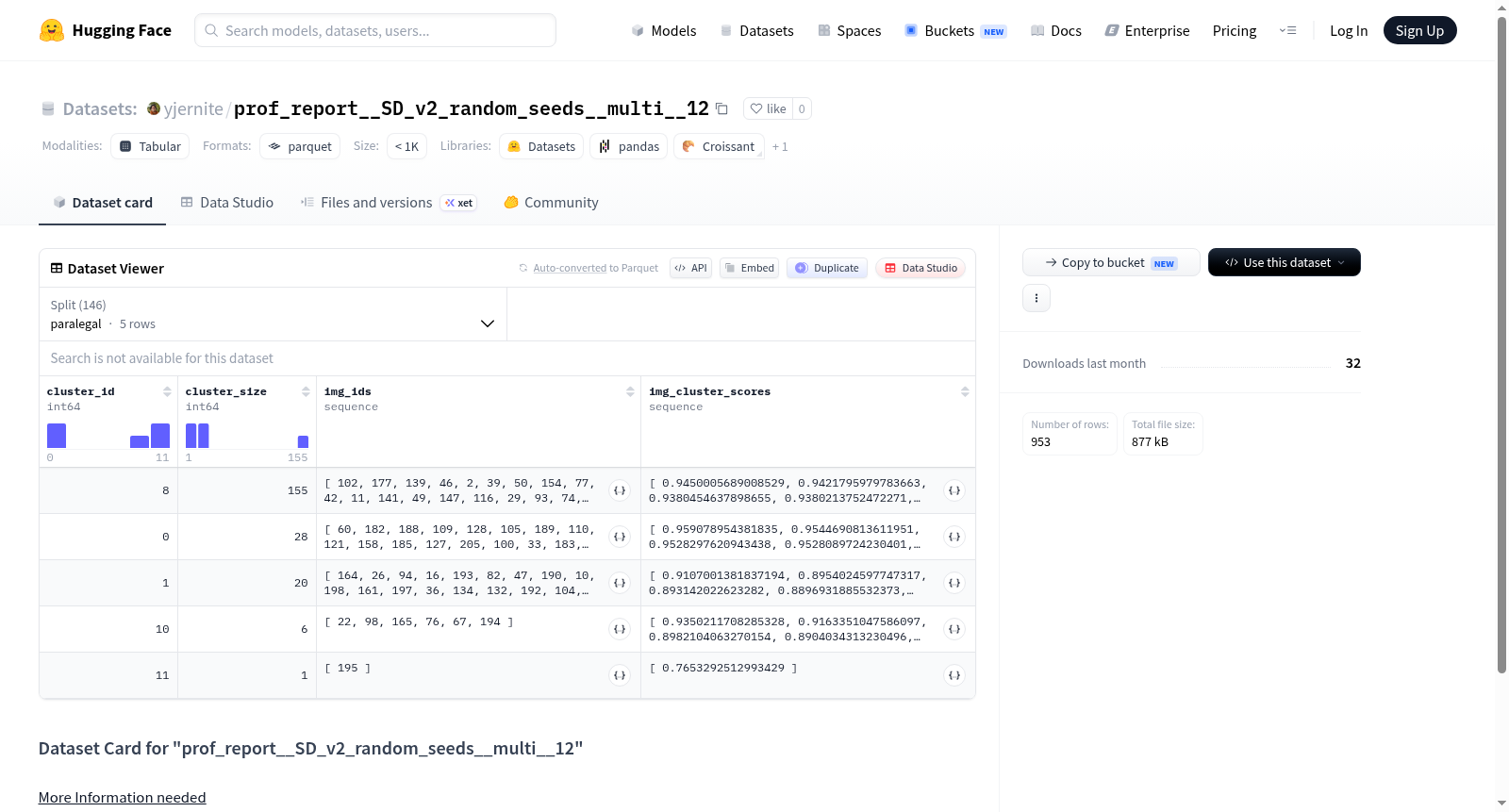Click the search models input field

click(x=375, y=30)
